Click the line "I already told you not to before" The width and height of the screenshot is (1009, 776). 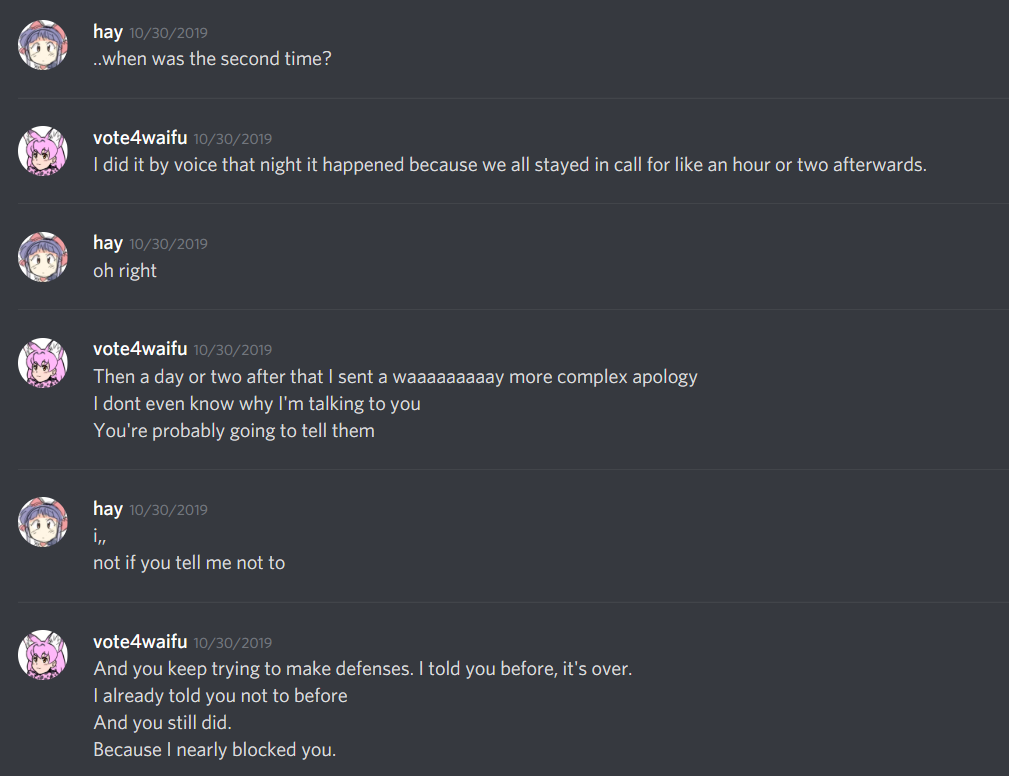[x=220, y=695]
